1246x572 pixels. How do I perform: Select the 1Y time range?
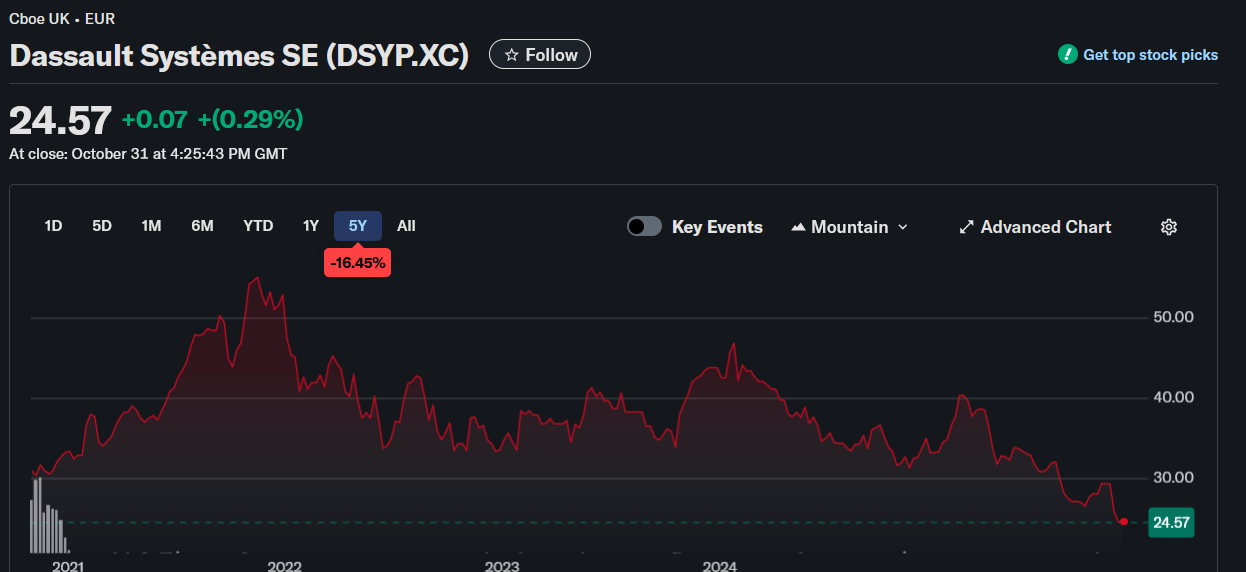click(x=311, y=226)
